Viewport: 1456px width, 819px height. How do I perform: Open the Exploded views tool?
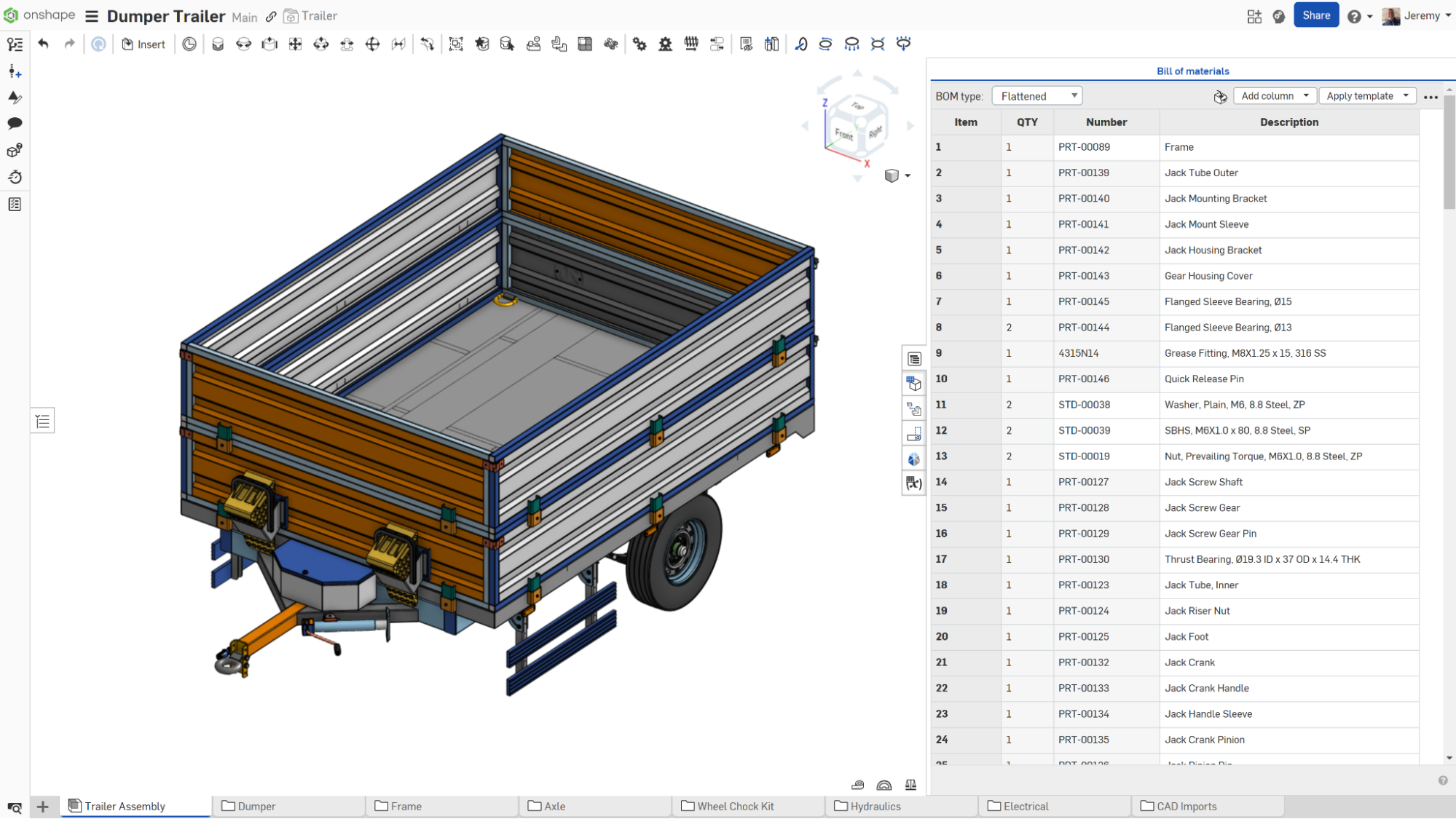click(x=913, y=408)
